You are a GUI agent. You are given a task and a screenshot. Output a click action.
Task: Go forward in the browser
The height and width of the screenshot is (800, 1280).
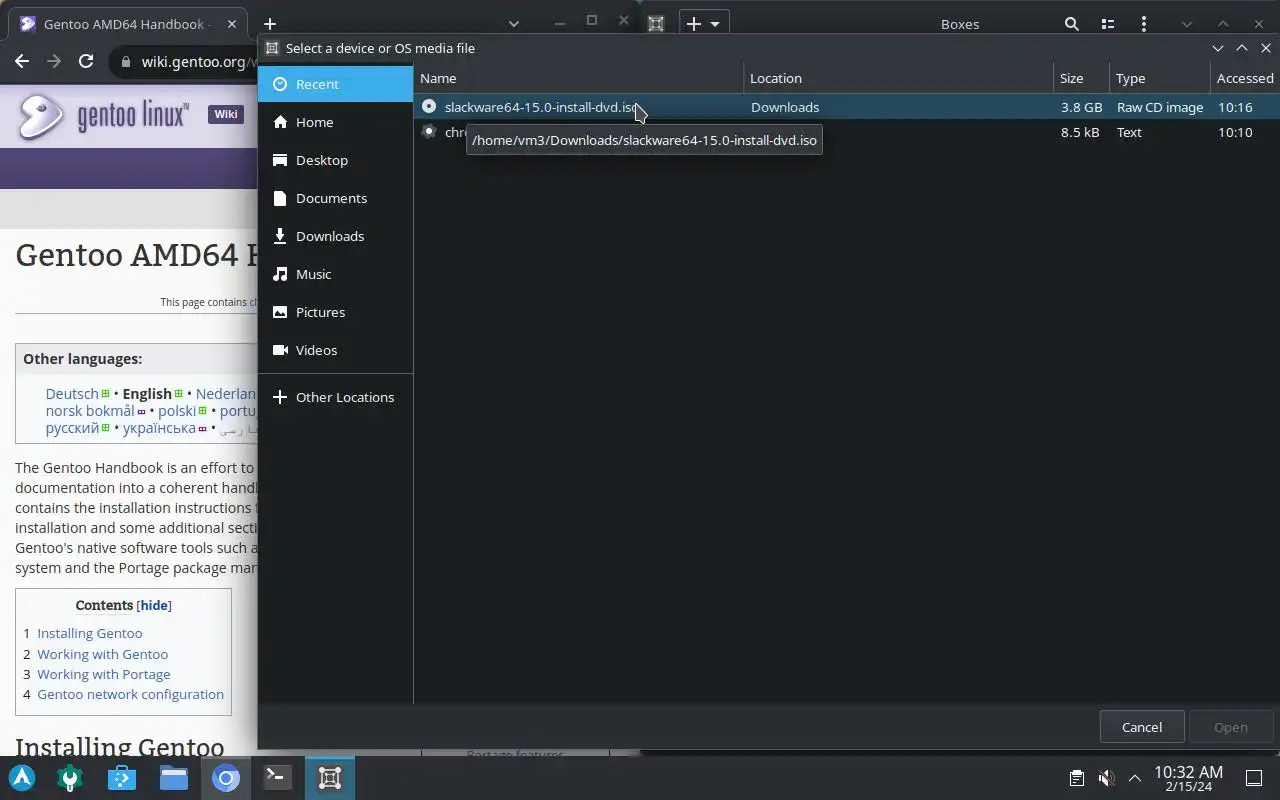[x=54, y=62]
